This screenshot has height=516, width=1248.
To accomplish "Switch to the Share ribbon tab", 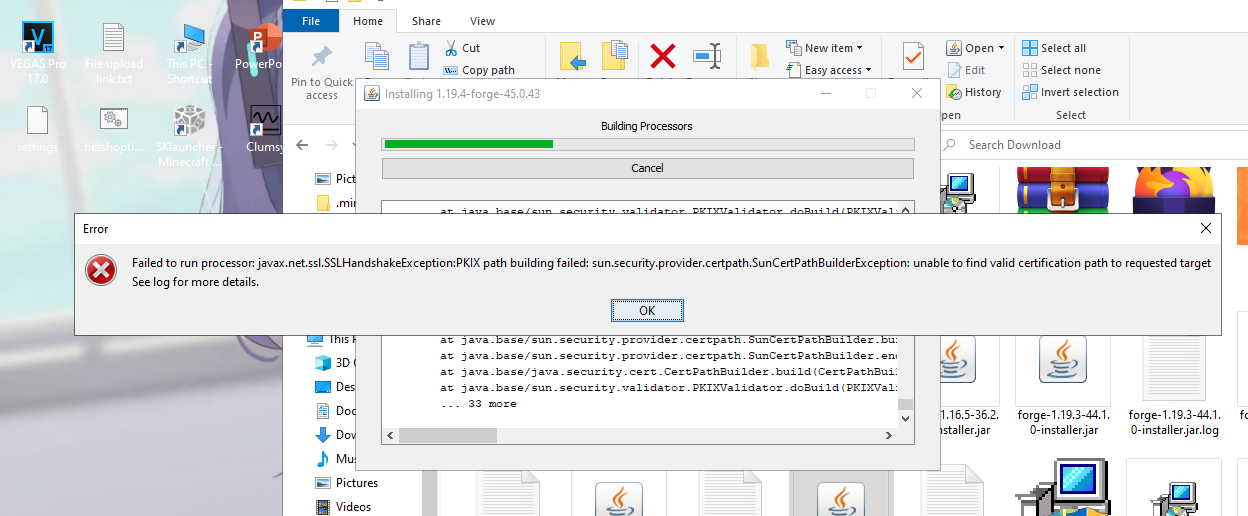I will [426, 21].
